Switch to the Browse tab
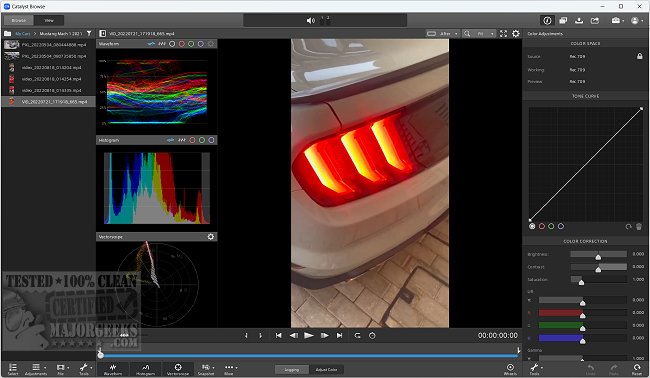650x378 pixels. pos(18,20)
